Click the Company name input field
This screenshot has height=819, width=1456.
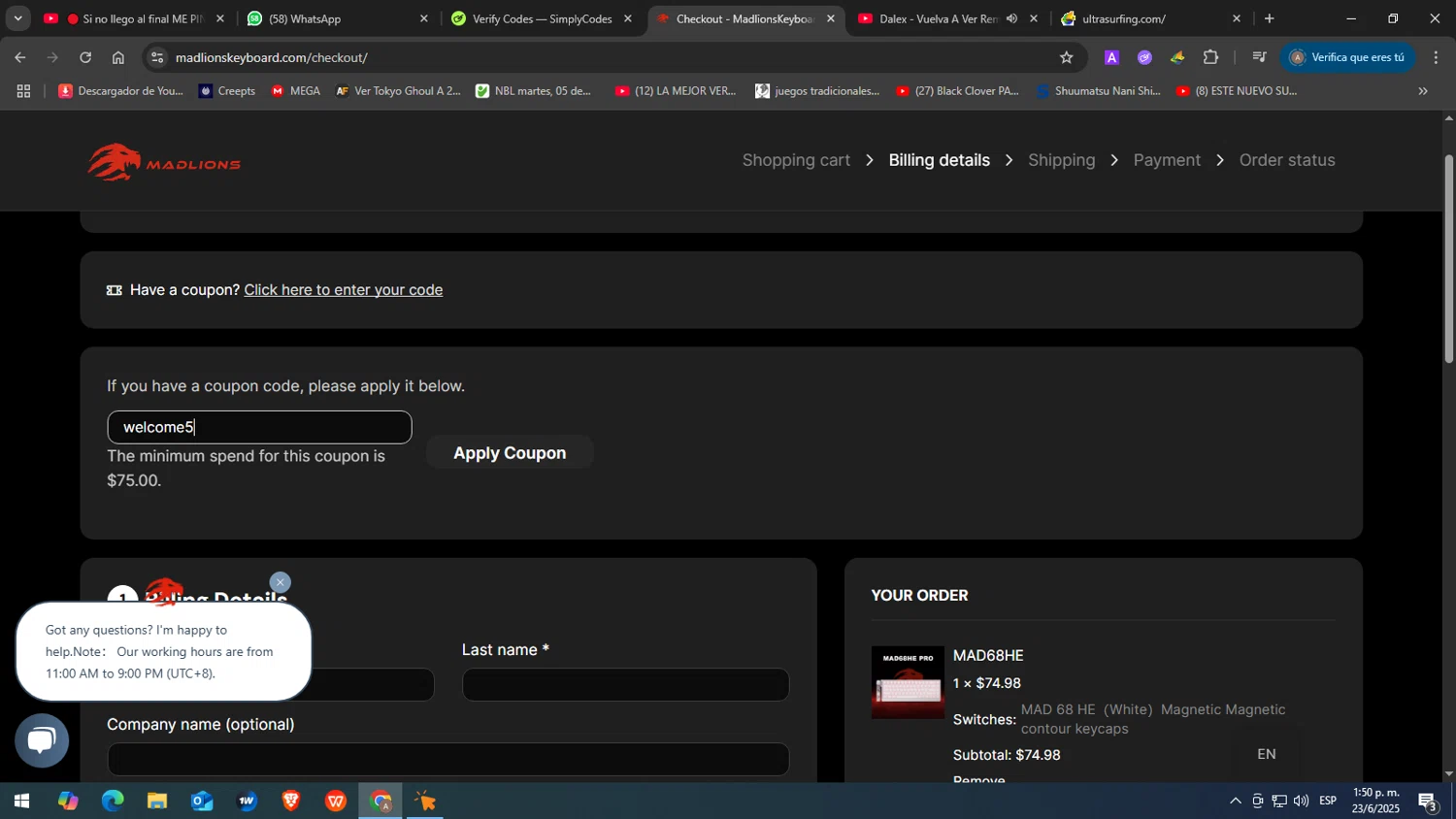pos(447,760)
